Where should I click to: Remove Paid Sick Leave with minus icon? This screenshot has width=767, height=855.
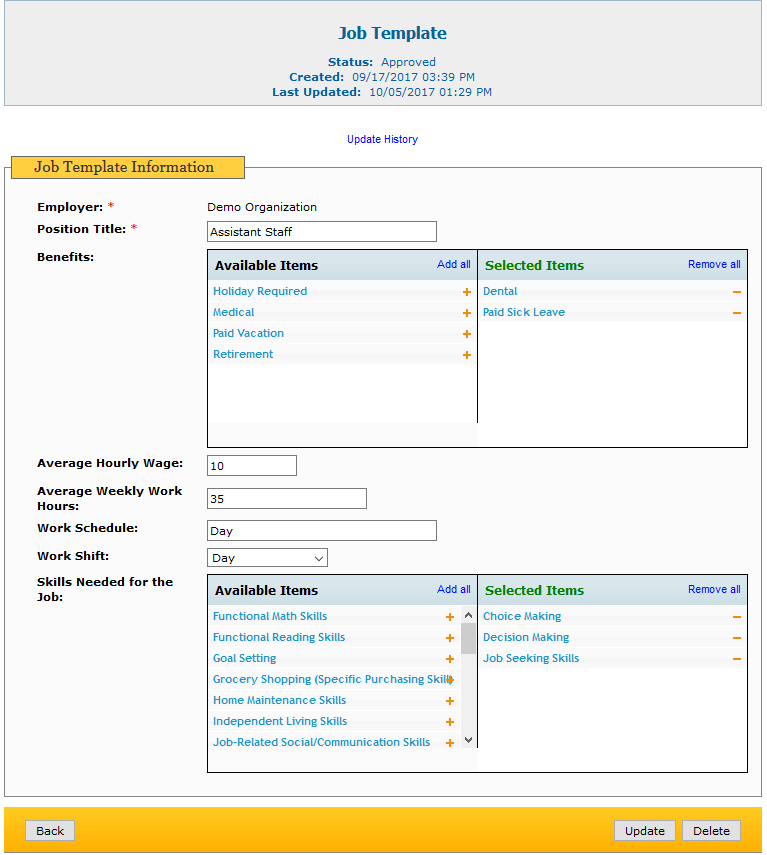(x=736, y=313)
